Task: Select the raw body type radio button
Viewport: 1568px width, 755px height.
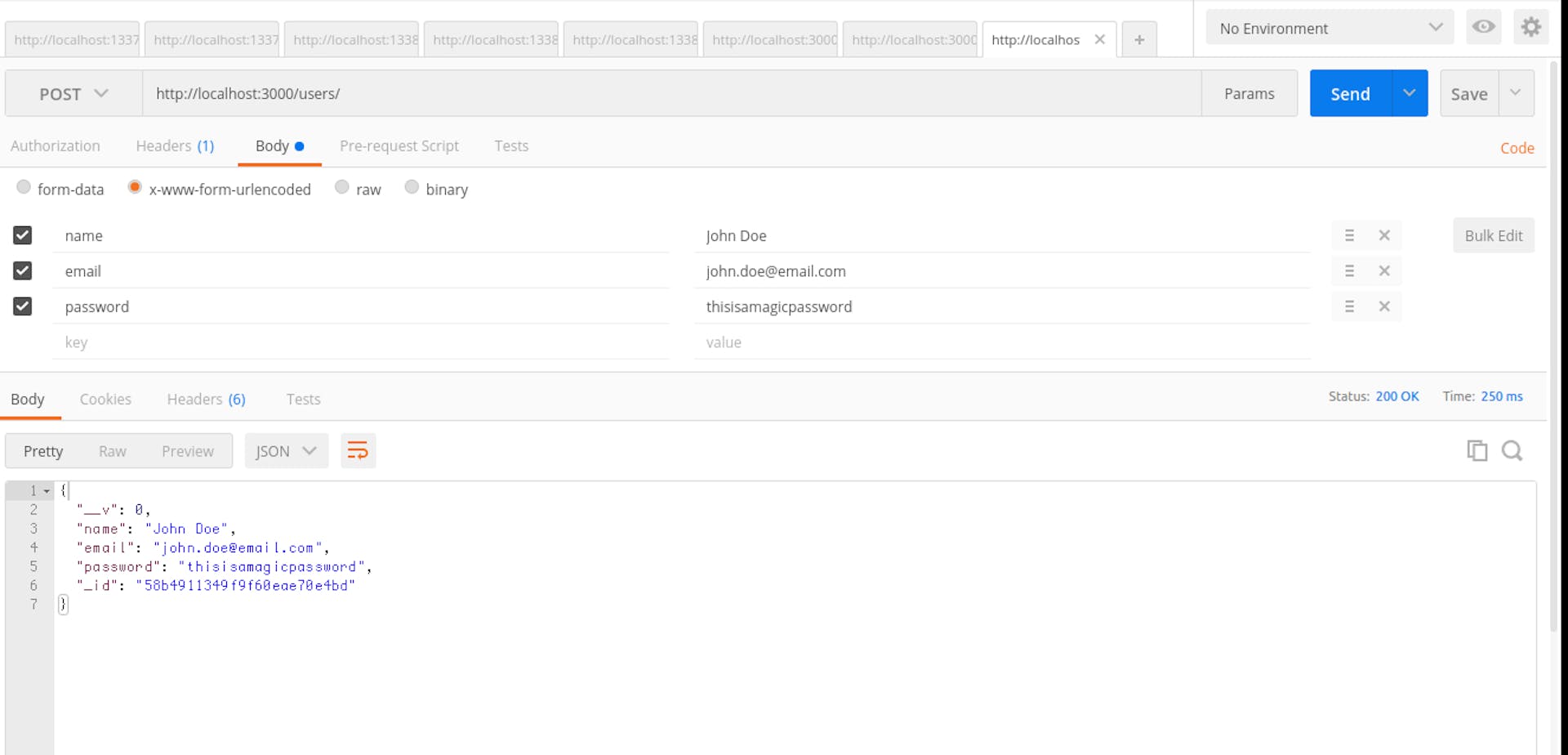Action: coord(341,187)
